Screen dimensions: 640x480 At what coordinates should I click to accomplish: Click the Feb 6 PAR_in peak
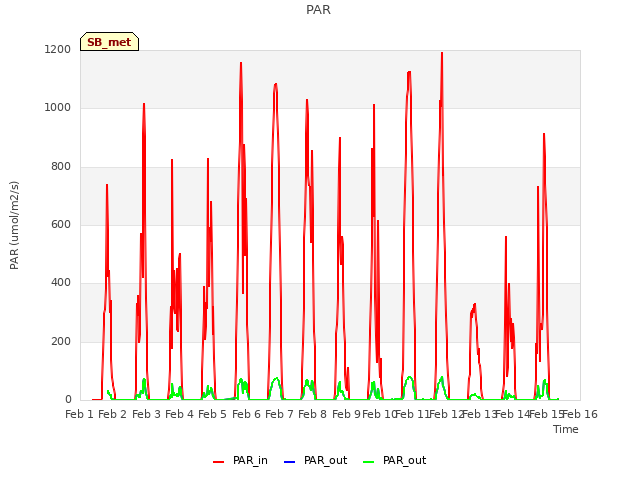coord(241,63)
